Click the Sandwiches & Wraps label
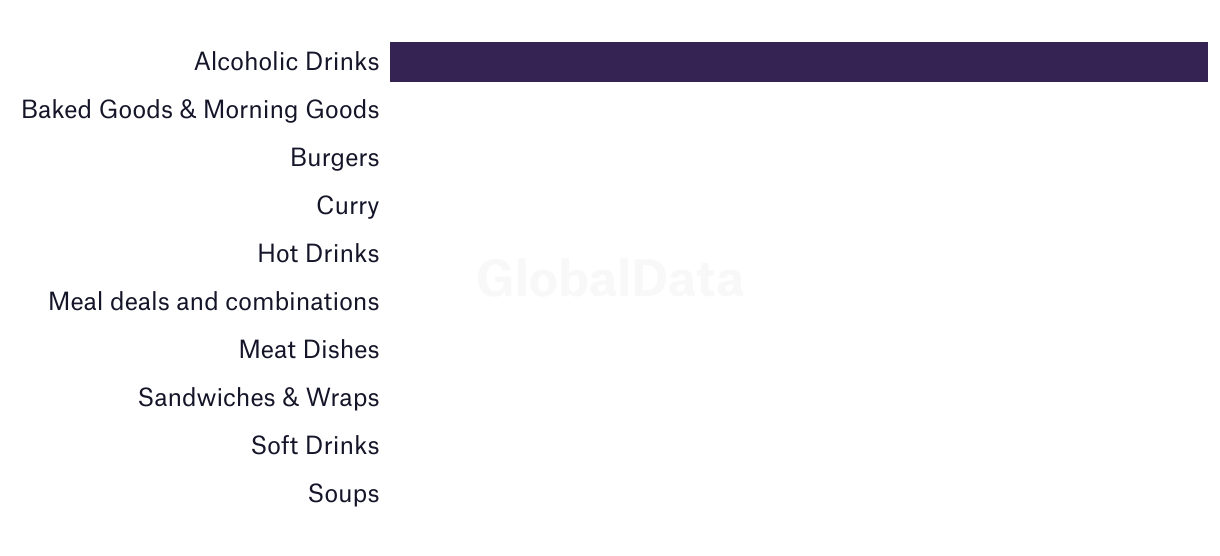Screen dimensions: 1220x556 259,398
